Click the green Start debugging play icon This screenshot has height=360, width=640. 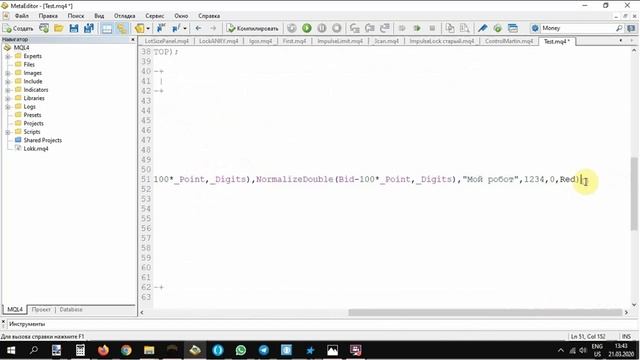307,28
